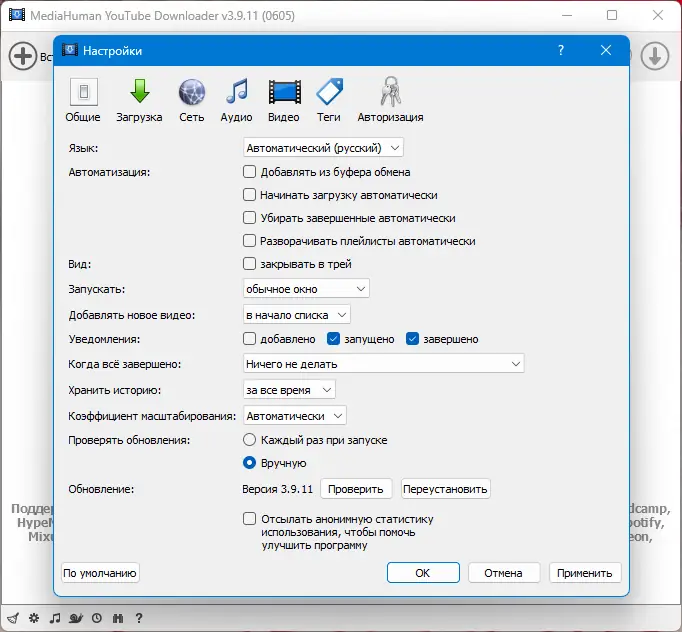Click the Применить button
Viewport: 682px width, 632px height.
585,573
